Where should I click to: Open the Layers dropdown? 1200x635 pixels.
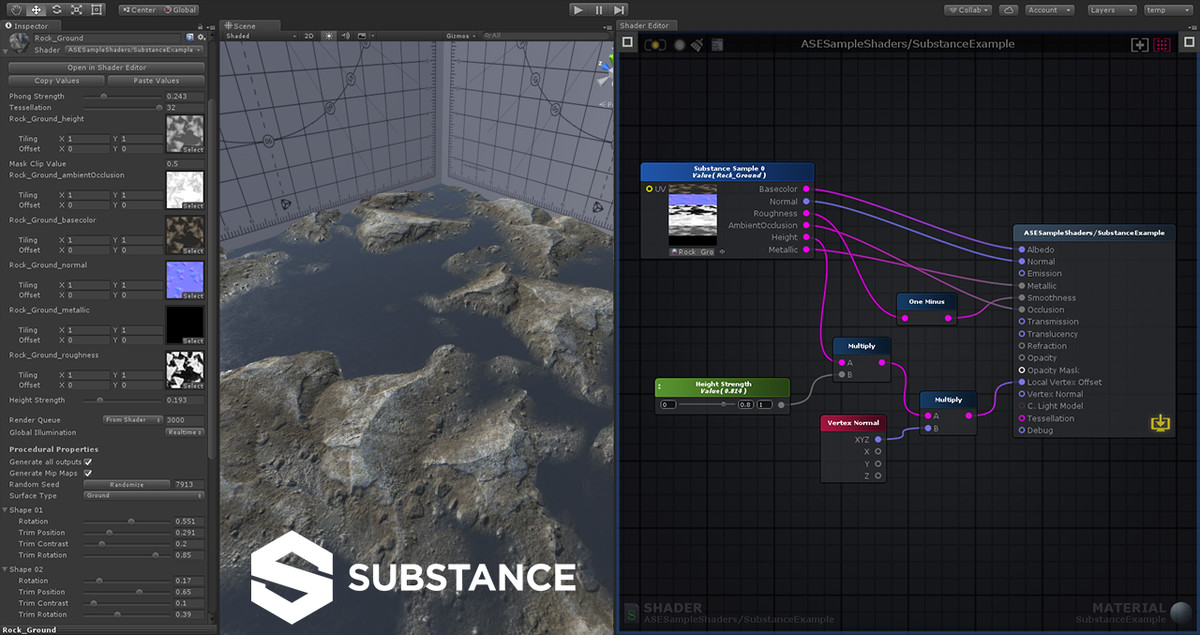1110,9
